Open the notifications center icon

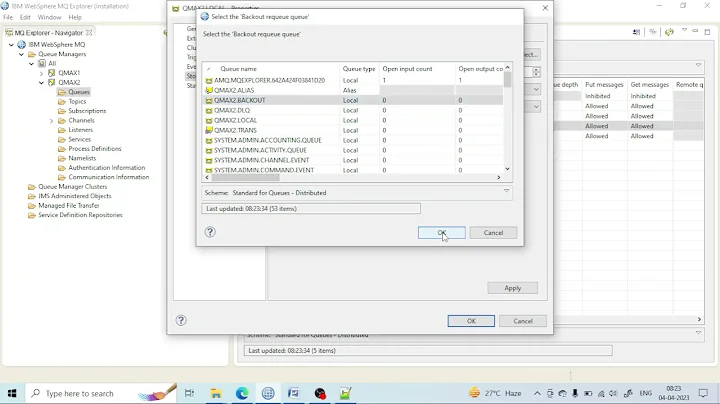click(703, 393)
